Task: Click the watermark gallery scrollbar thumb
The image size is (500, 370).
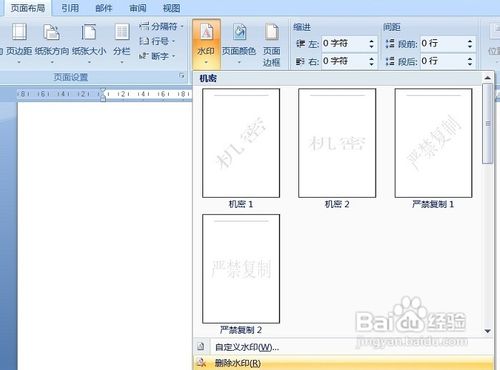Action: pyautogui.click(x=488, y=123)
